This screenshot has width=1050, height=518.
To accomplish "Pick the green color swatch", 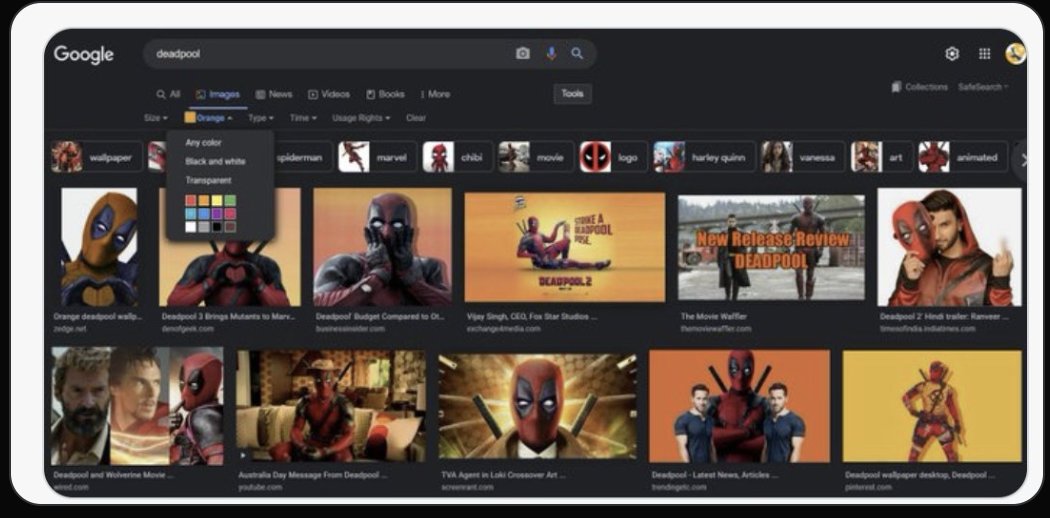I will [x=230, y=200].
